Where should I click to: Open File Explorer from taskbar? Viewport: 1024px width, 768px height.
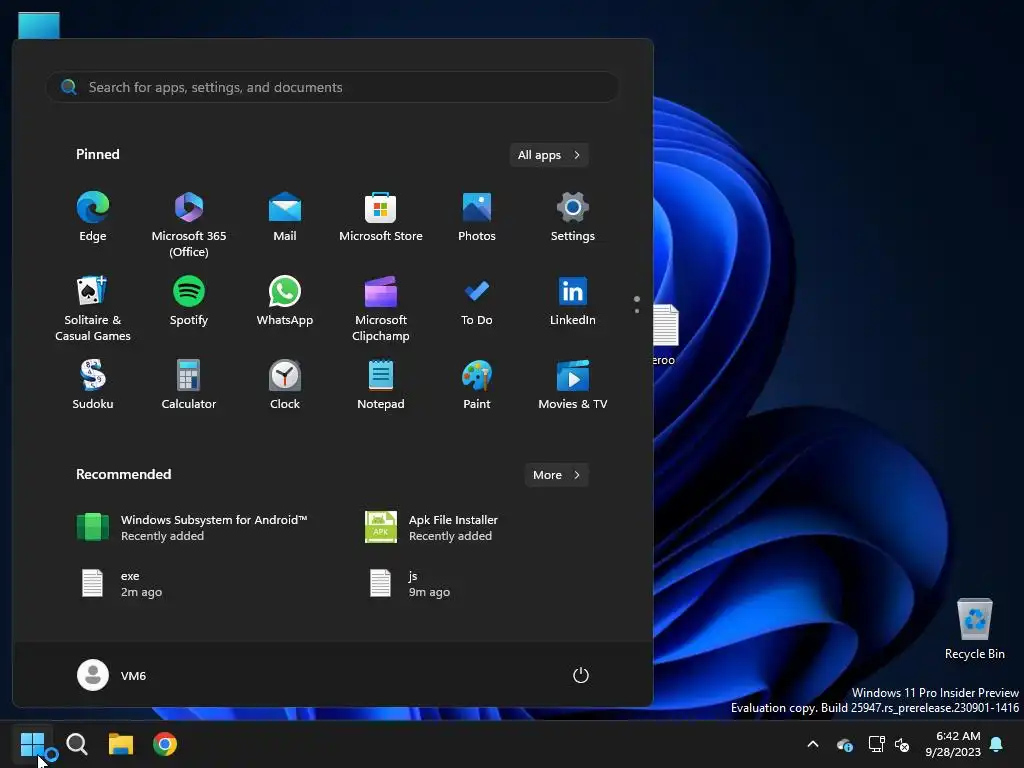[x=121, y=744]
